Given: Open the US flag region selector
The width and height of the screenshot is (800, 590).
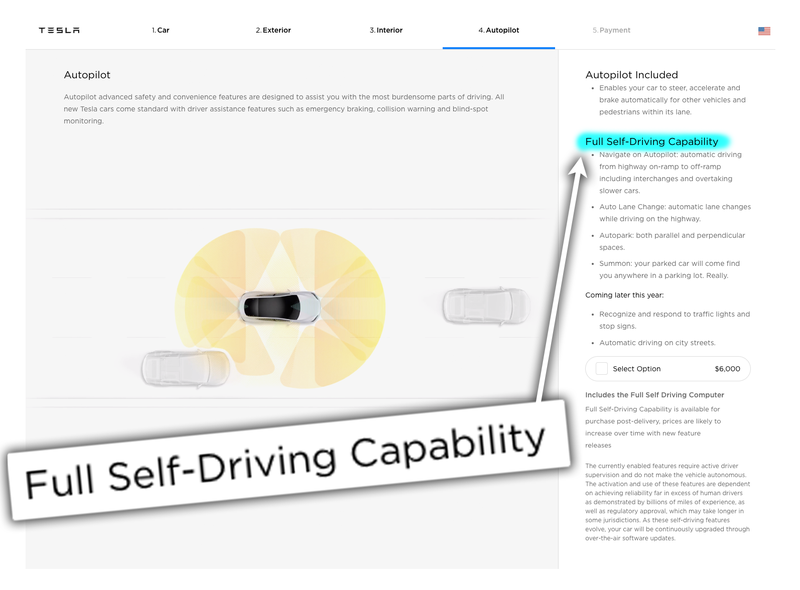Looking at the screenshot, I should [x=764, y=31].
